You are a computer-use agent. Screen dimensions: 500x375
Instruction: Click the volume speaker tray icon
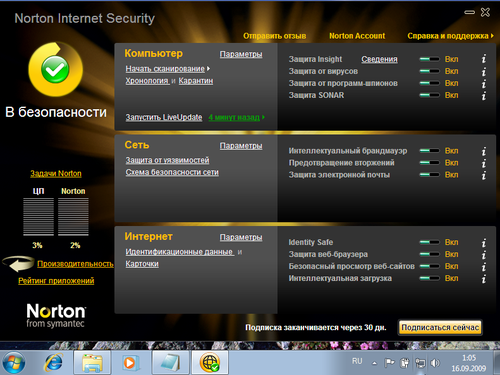click(435, 362)
